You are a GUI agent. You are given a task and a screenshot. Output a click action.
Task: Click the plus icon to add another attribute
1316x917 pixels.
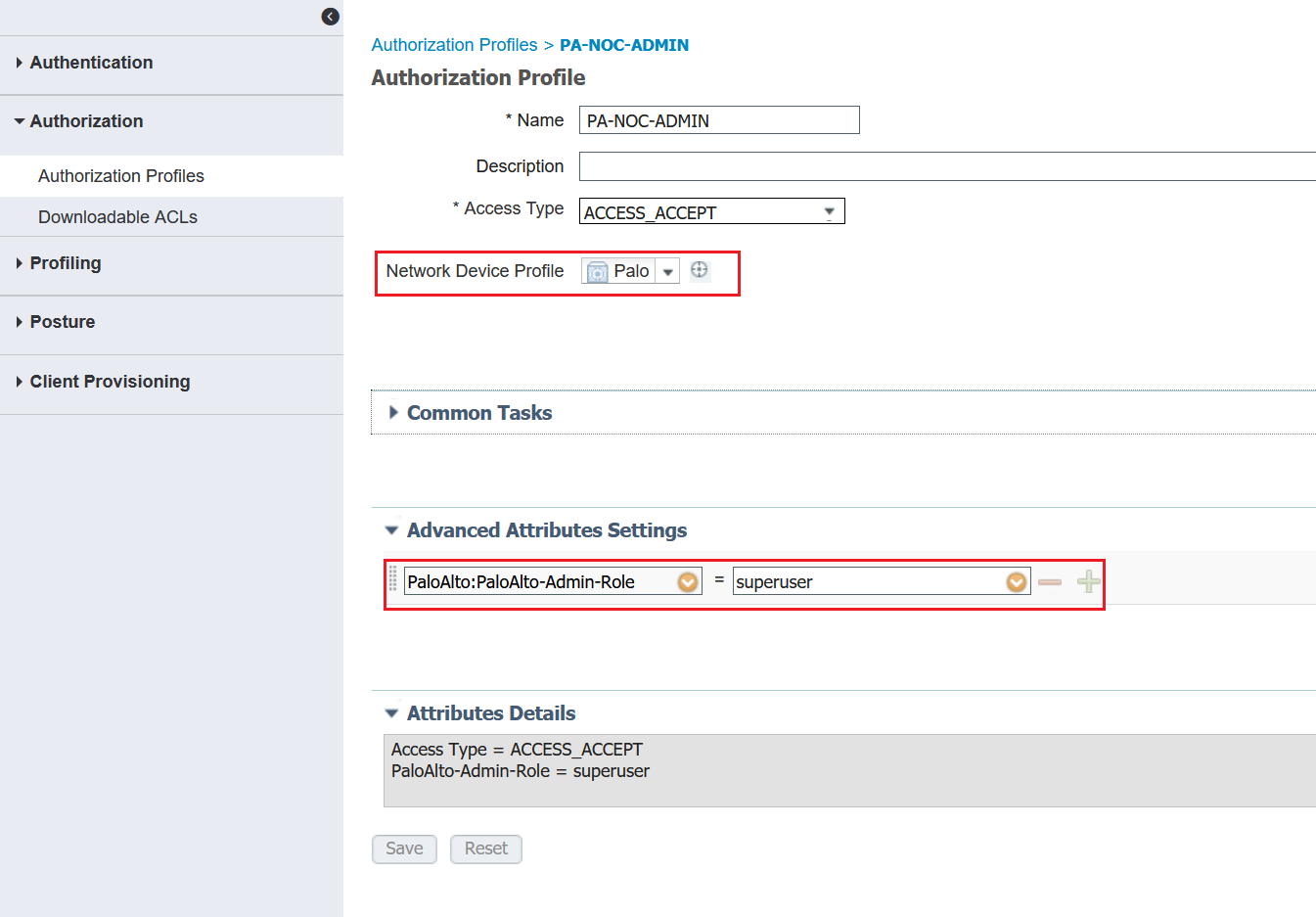point(1087,580)
